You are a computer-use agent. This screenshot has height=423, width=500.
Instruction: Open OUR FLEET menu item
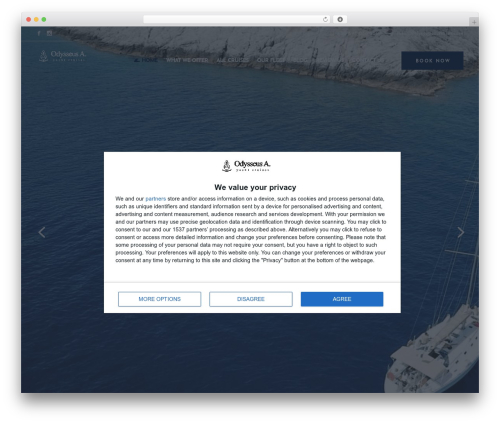[x=270, y=60]
